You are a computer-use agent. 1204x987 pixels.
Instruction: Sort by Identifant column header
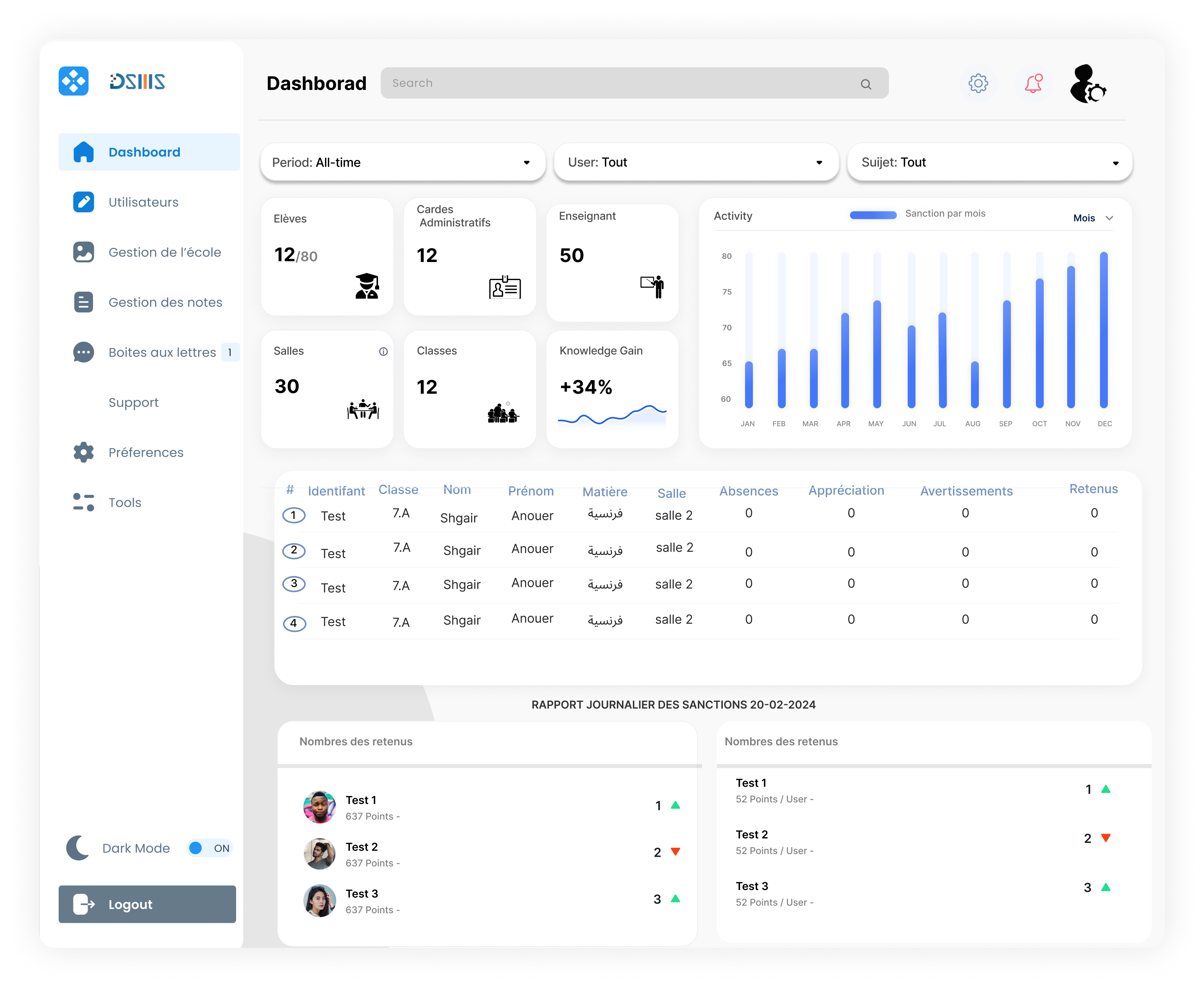pos(336,491)
